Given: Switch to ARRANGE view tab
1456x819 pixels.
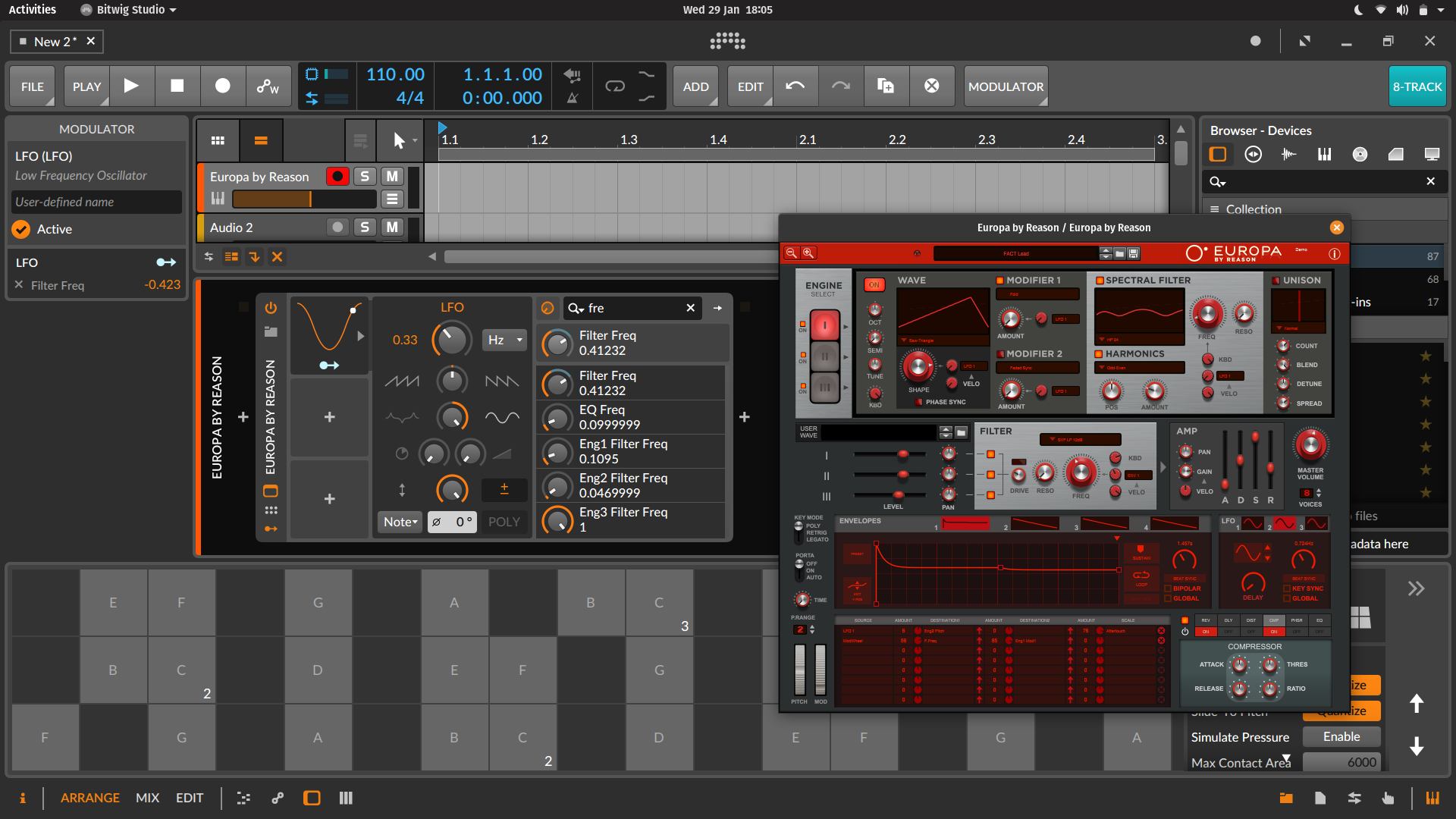Looking at the screenshot, I should (89, 798).
